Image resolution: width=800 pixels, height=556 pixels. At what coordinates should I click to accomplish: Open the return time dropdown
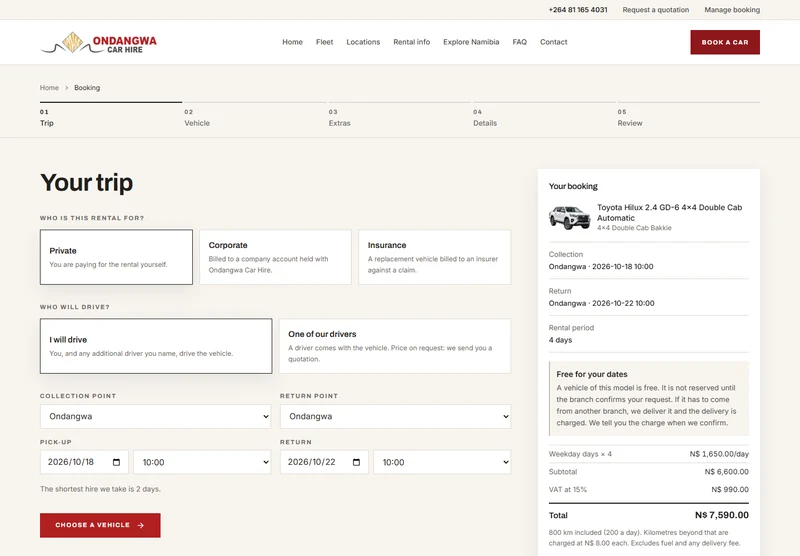[442, 462]
